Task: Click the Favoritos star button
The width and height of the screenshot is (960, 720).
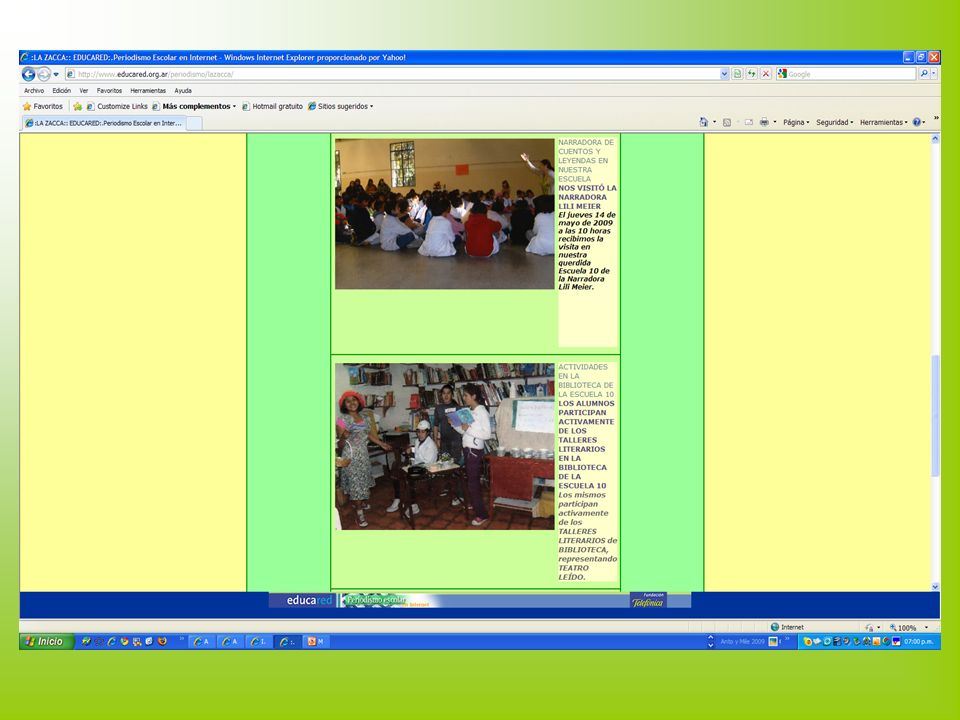Action: pyautogui.click(x=42, y=107)
